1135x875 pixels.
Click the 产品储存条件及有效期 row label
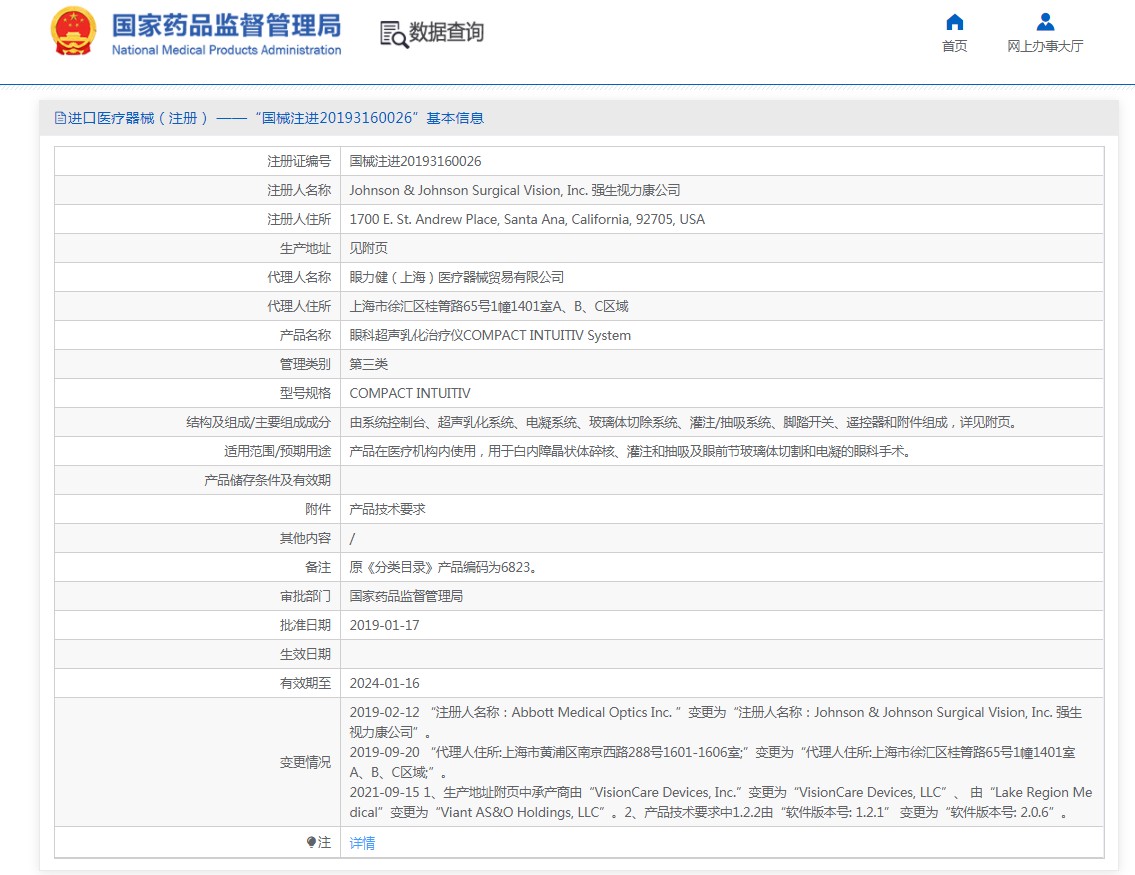pyautogui.click(x=267, y=480)
